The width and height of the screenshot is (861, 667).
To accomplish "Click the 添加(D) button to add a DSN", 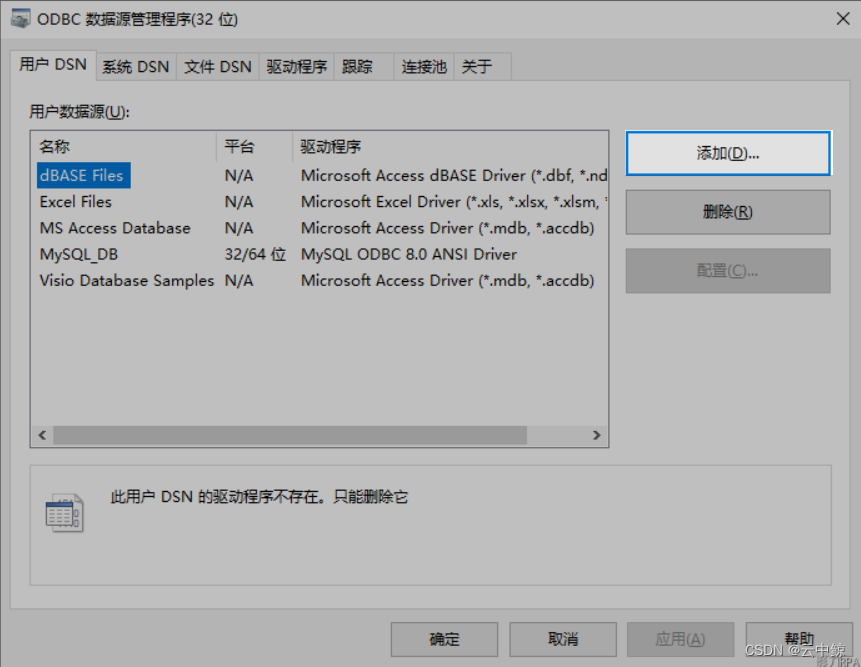I will [727, 153].
